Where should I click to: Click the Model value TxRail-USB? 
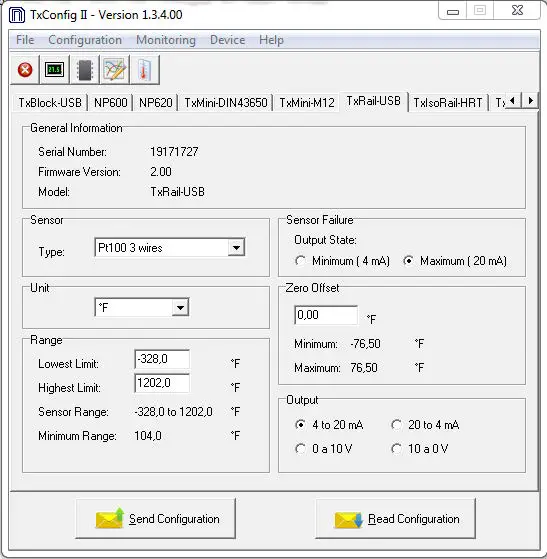[177, 192]
